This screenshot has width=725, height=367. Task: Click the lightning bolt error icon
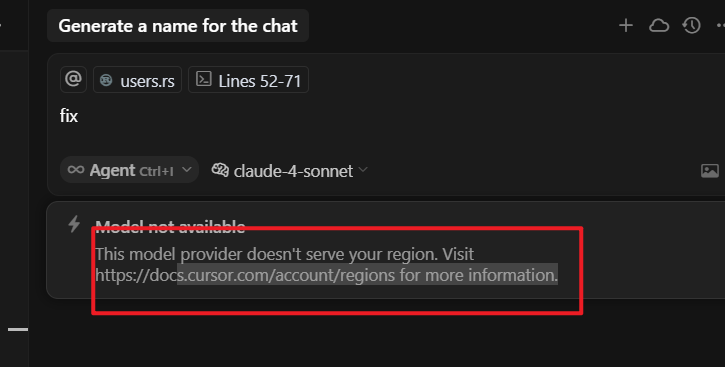74,224
